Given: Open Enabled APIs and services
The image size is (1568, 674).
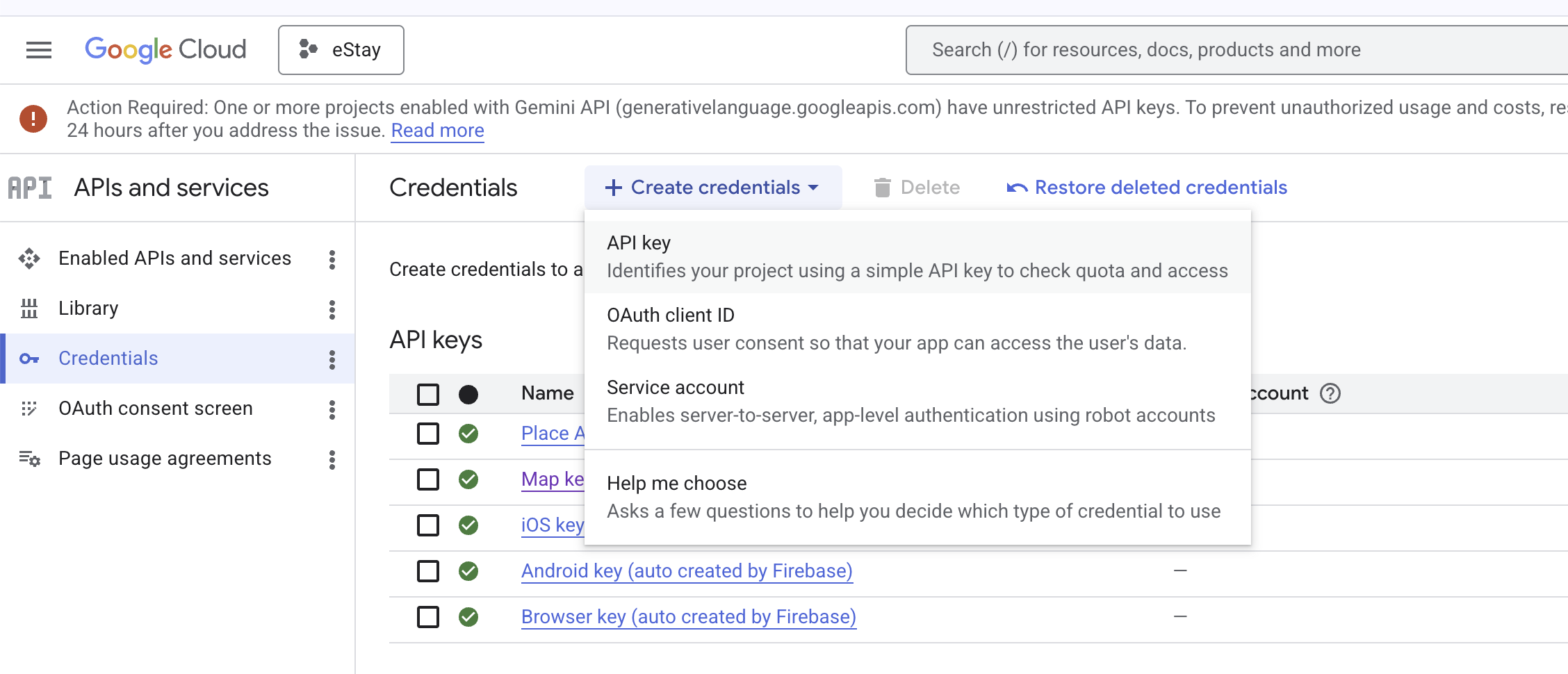Looking at the screenshot, I should [x=175, y=258].
